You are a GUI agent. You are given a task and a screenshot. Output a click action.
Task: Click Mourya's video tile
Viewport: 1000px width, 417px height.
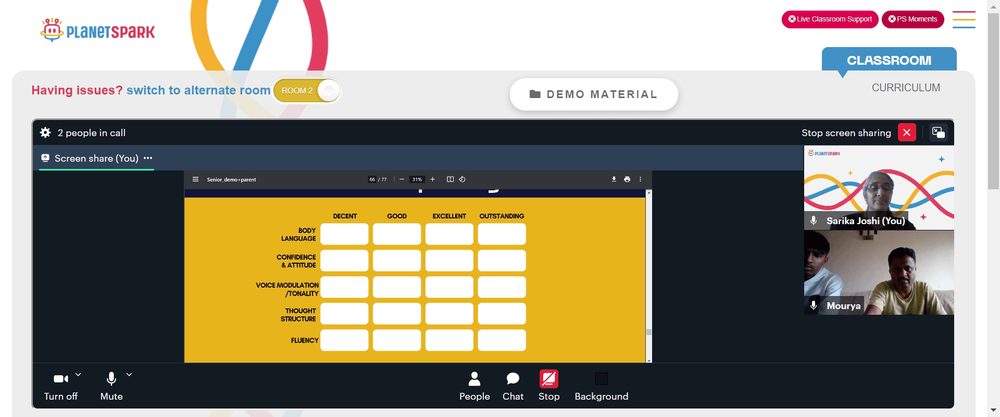(x=879, y=272)
